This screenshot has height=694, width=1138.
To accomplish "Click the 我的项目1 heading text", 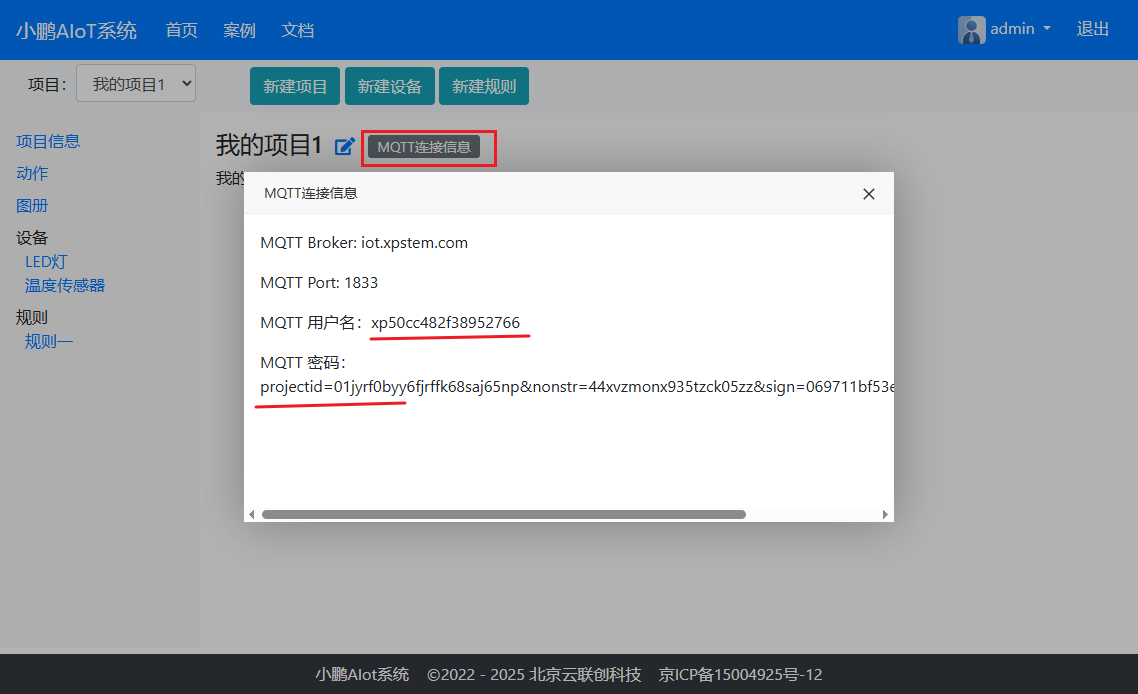I will 269,145.
